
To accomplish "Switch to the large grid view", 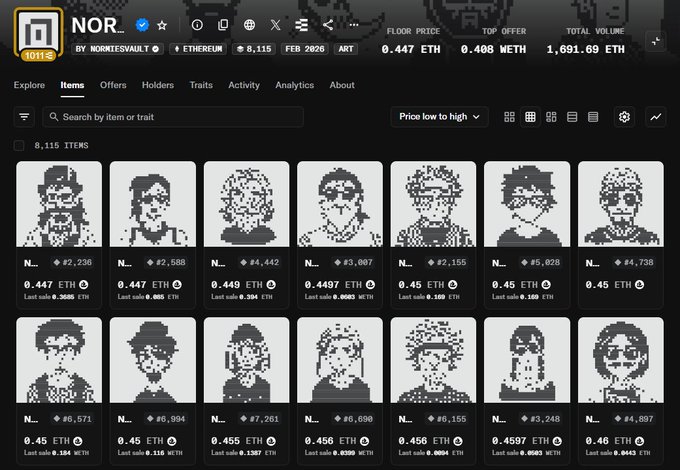I will point(510,117).
